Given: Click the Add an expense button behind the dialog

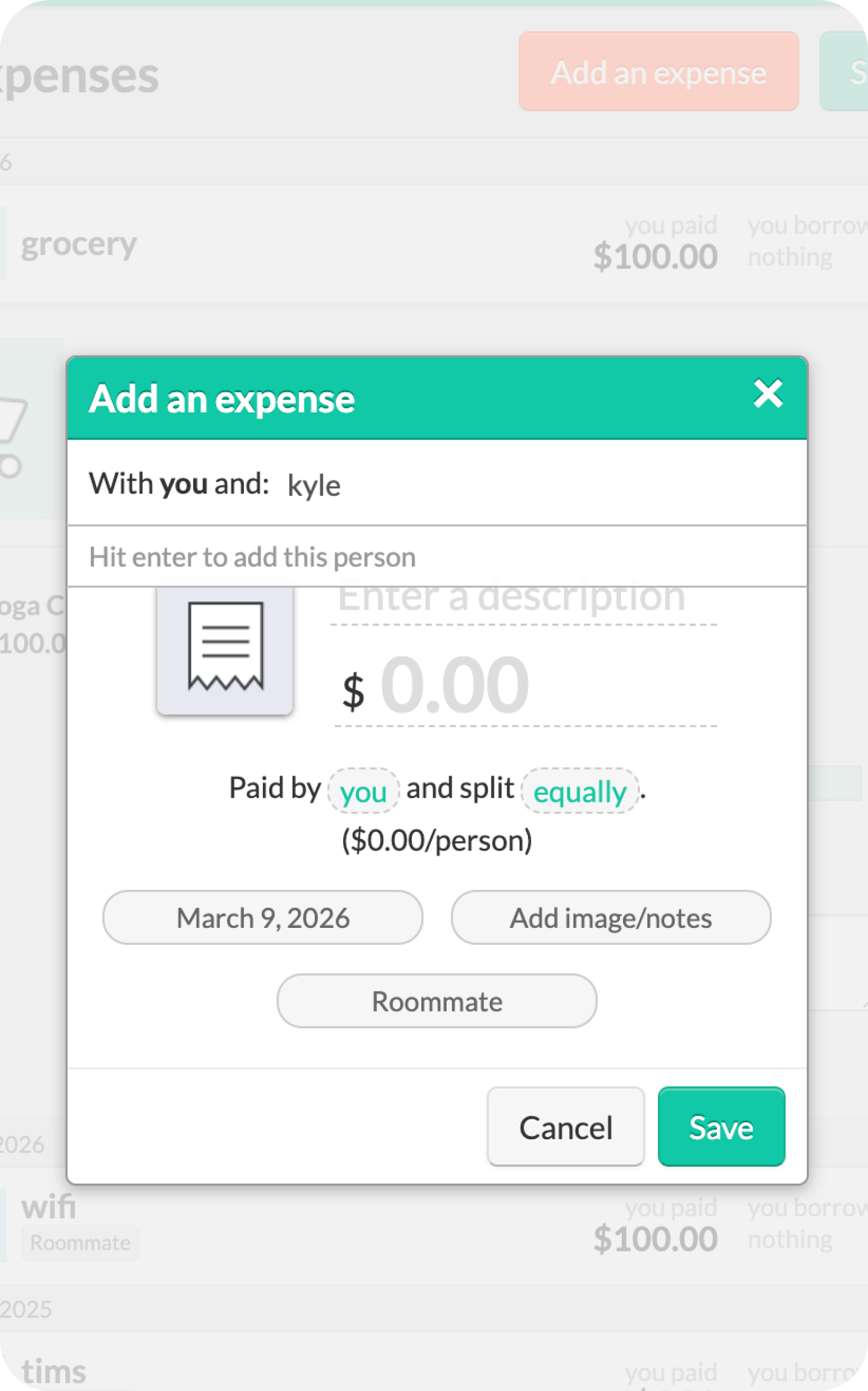Looking at the screenshot, I should tap(658, 73).
